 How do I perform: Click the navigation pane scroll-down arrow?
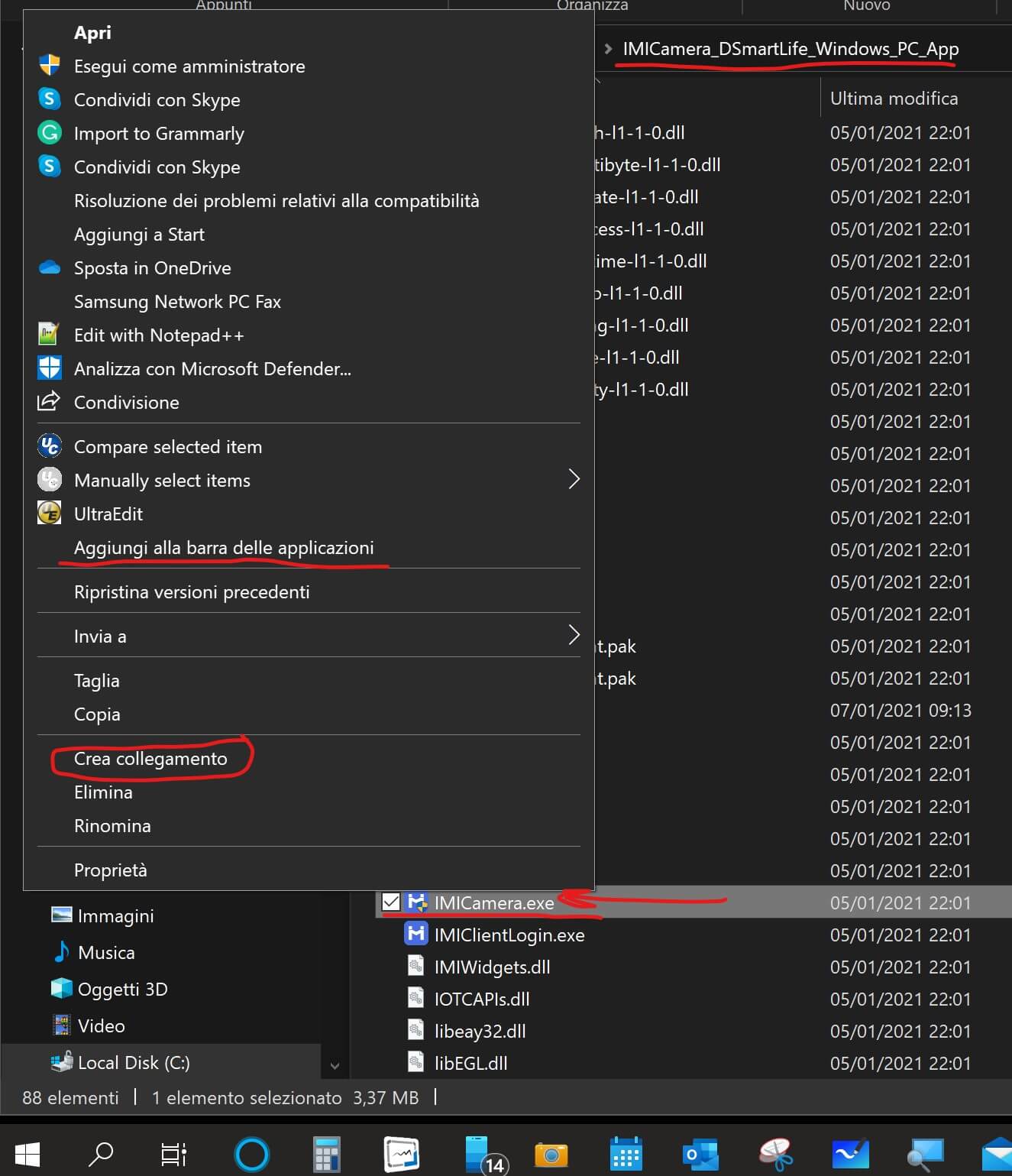335,1065
